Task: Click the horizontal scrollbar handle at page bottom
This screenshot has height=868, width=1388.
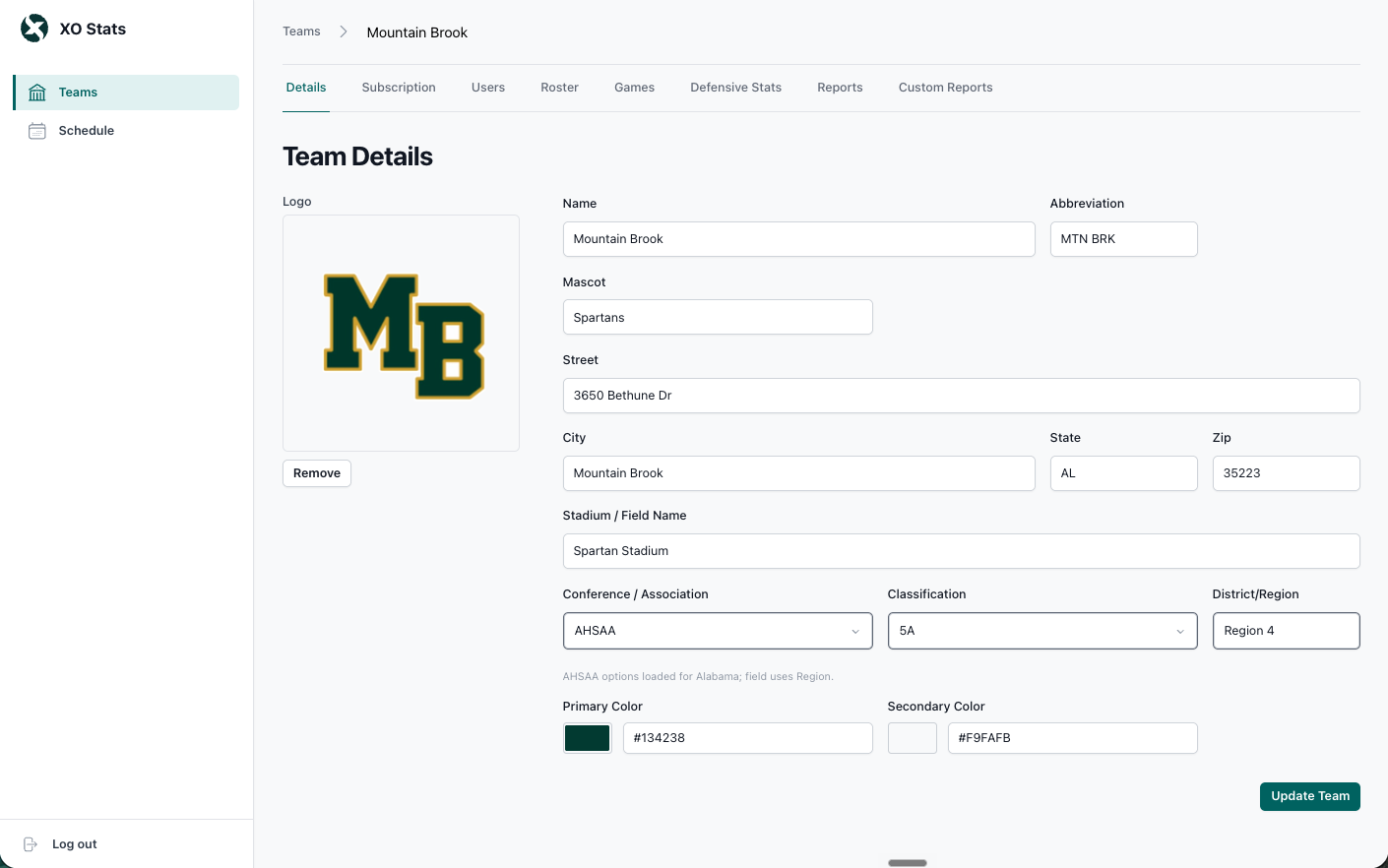Action: [908, 863]
